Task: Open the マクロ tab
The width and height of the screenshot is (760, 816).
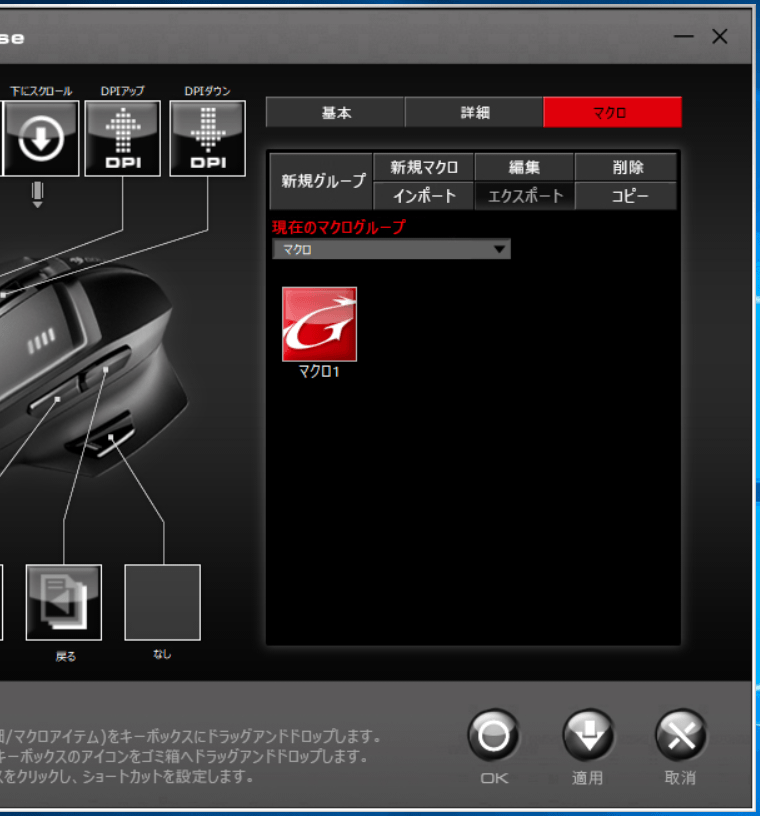Action: pyautogui.click(x=612, y=112)
